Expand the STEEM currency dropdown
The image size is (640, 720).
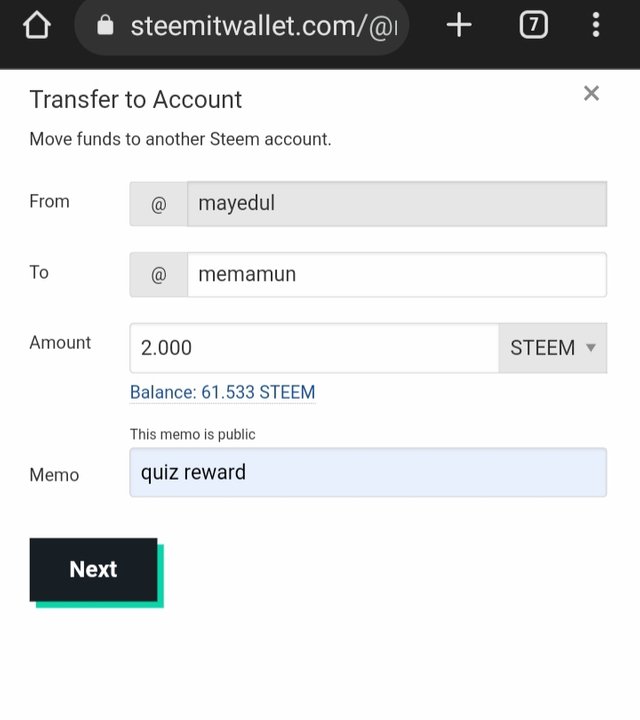tap(552, 348)
